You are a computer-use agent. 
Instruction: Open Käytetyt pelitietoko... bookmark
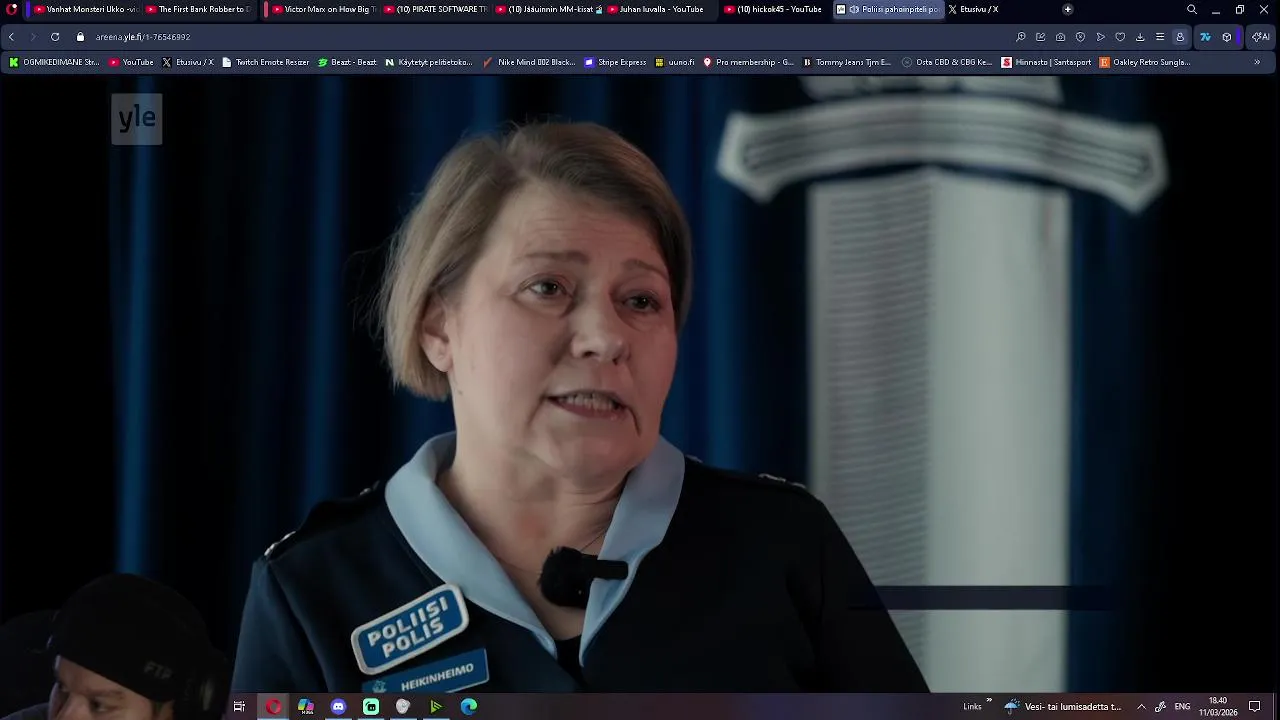pyautogui.click(x=428, y=62)
